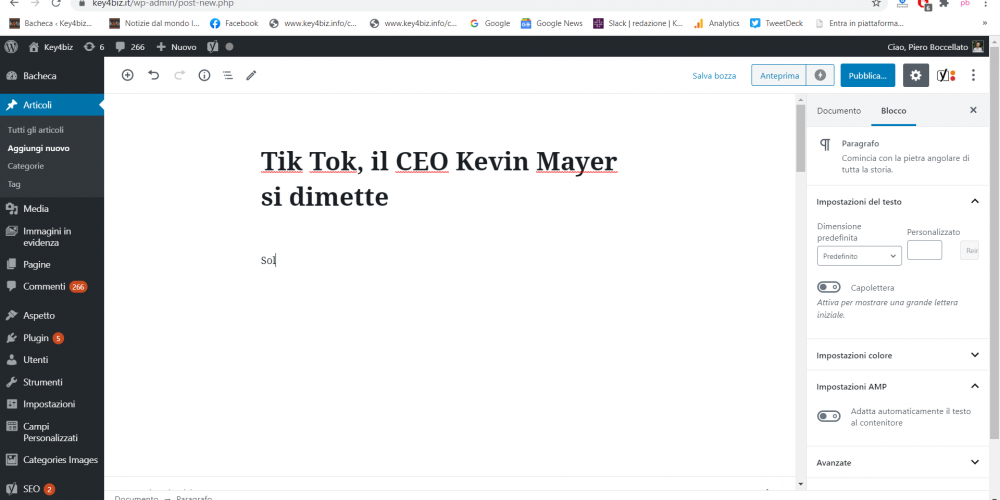This screenshot has height=500, width=1000.
Task: Select Articoli menu item
Action: pos(52,105)
